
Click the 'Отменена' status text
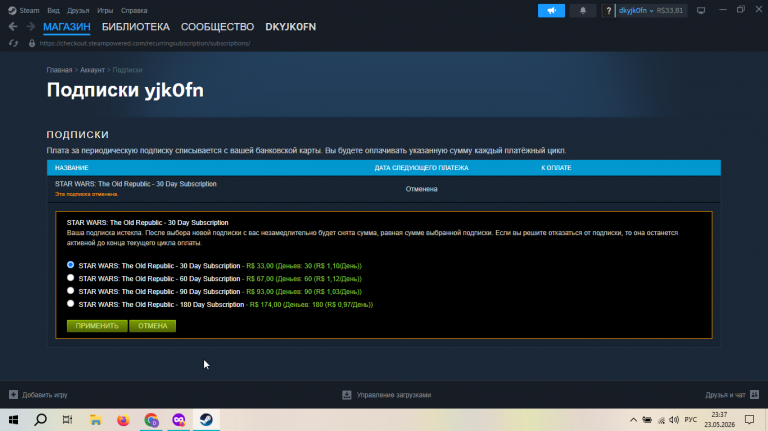[x=421, y=189]
